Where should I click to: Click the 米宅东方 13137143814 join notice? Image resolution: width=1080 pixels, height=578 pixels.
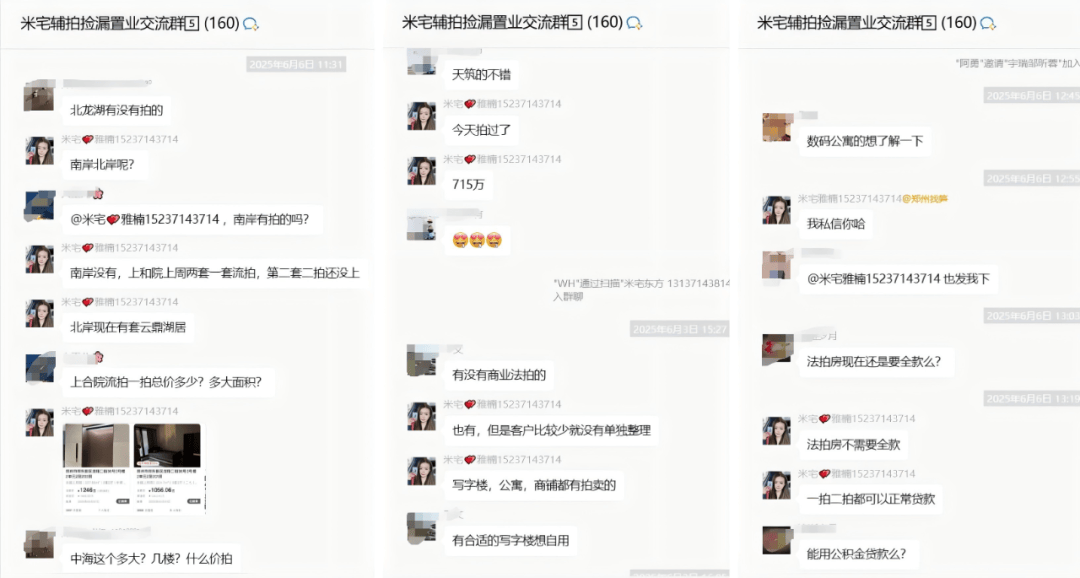641,289
